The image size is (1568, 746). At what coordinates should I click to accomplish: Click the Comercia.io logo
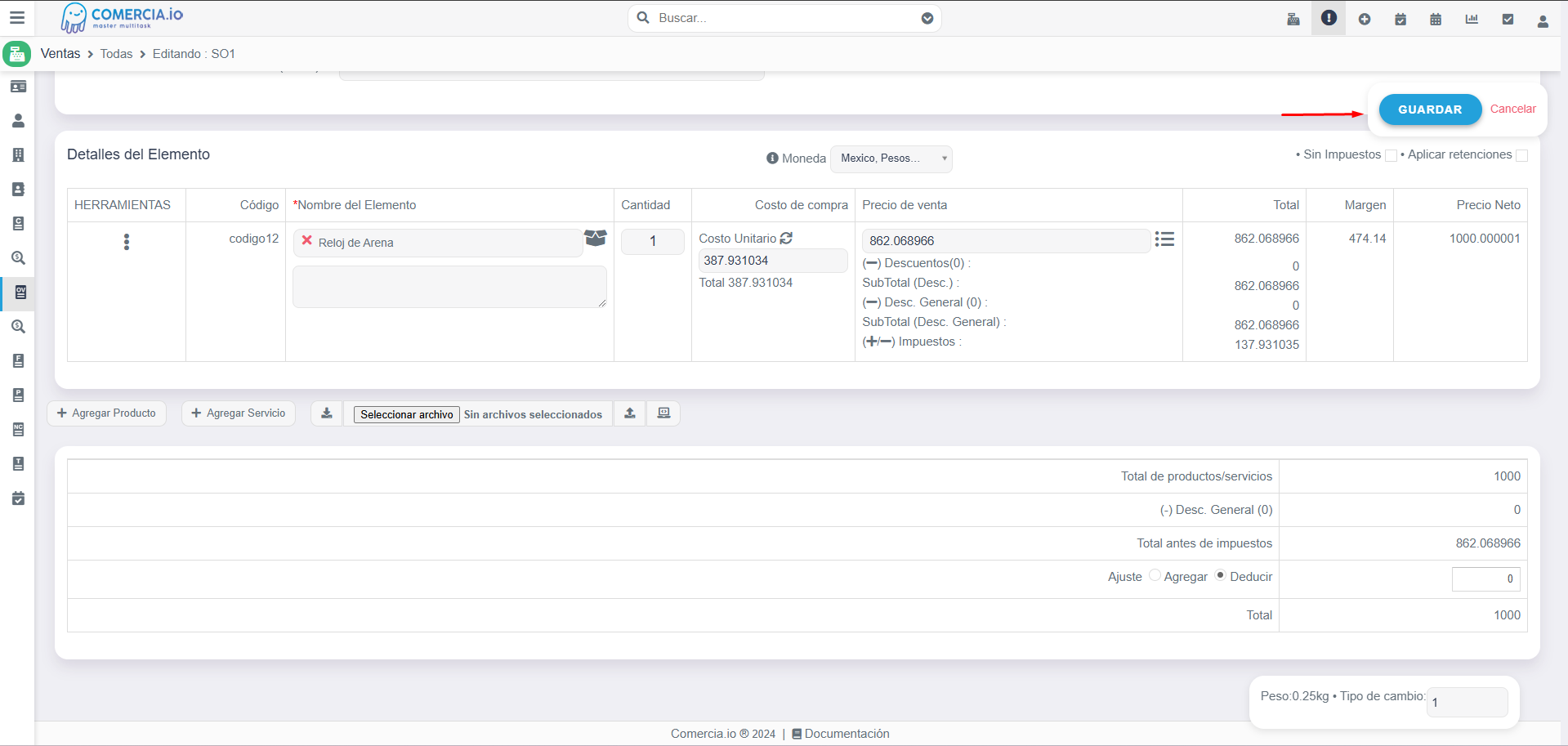click(123, 17)
